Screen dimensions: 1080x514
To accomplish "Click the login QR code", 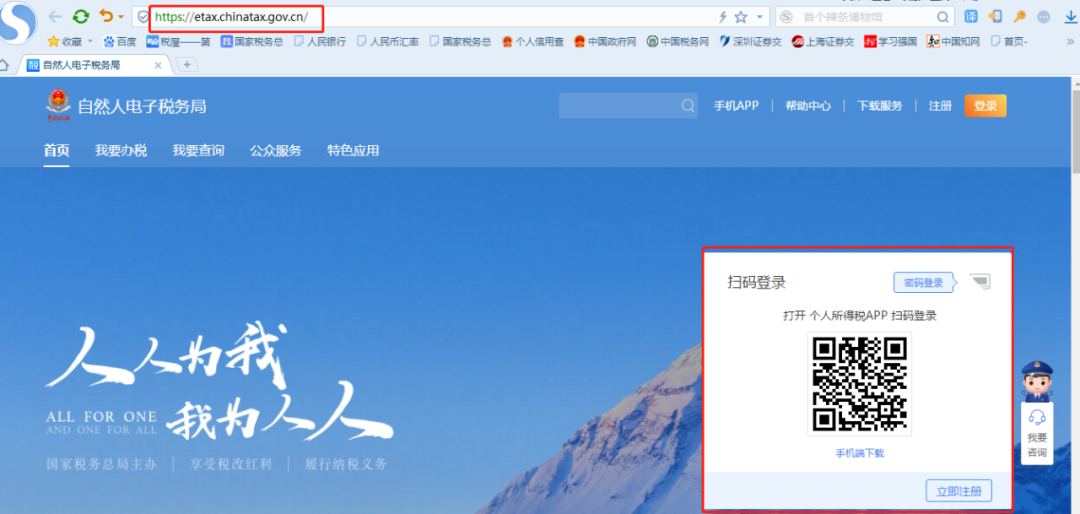I will pos(860,384).
